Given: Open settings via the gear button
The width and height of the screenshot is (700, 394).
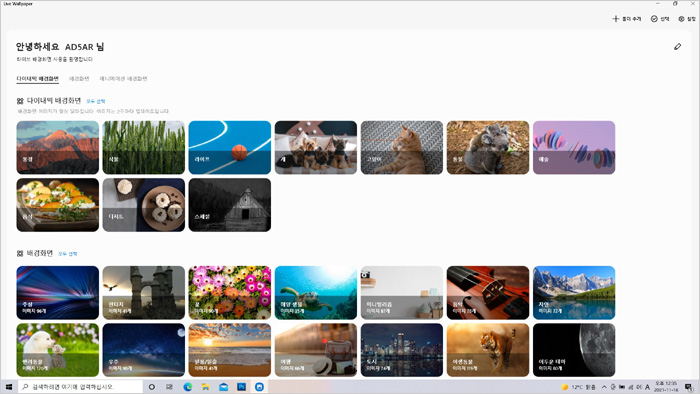Looking at the screenshot, I should click(687, 19).
